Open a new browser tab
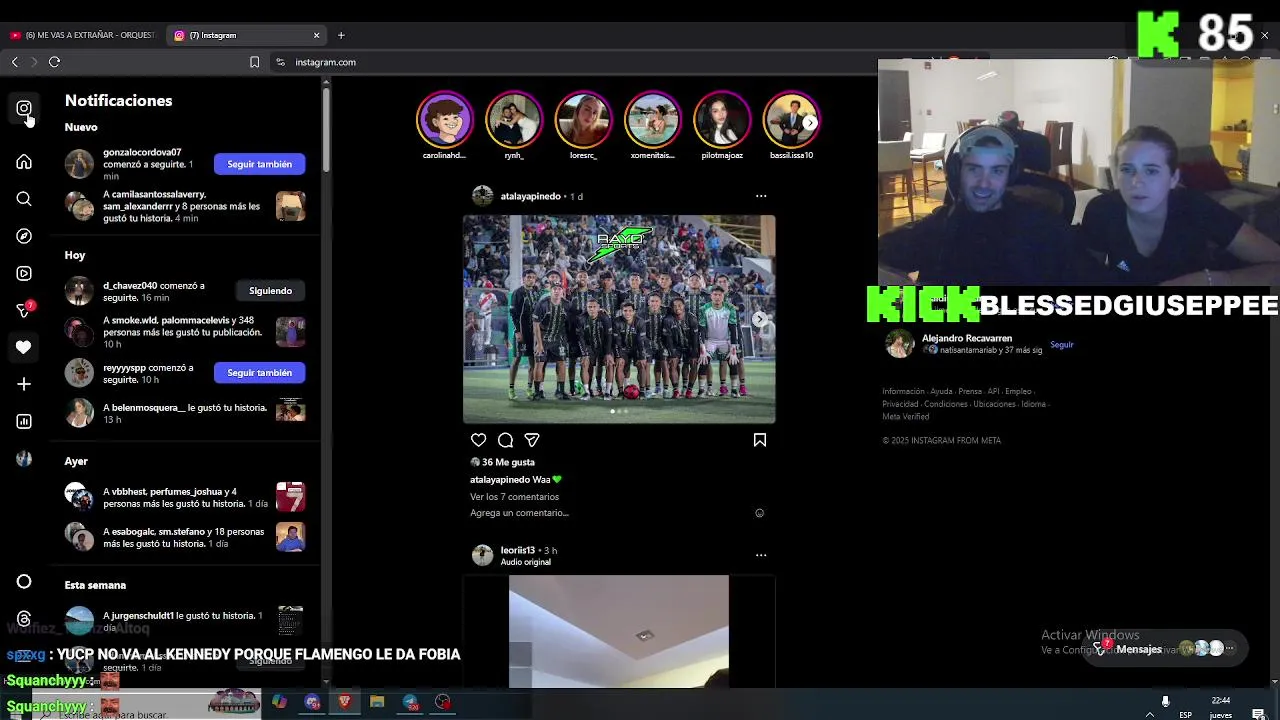This screenshot has width=1280, height=720. coord(341,35)
